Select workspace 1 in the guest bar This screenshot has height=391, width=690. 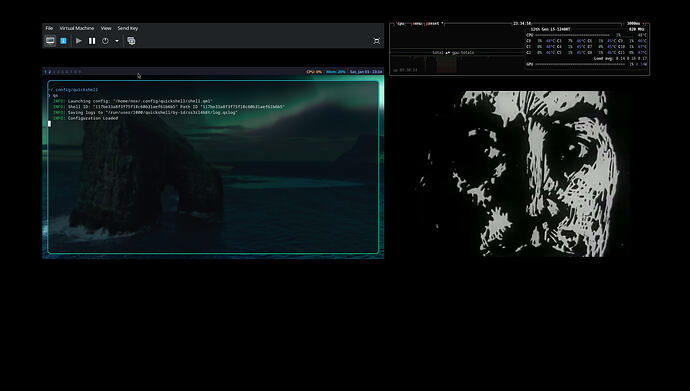45,72
